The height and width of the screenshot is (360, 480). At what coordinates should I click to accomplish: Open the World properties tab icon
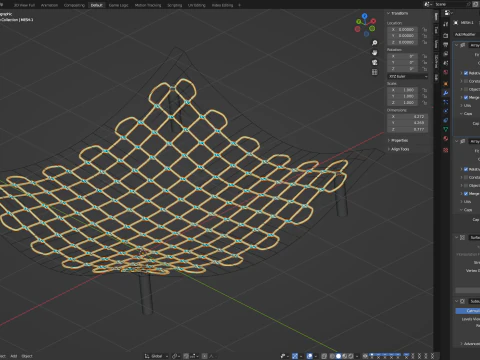pos(446,72)
